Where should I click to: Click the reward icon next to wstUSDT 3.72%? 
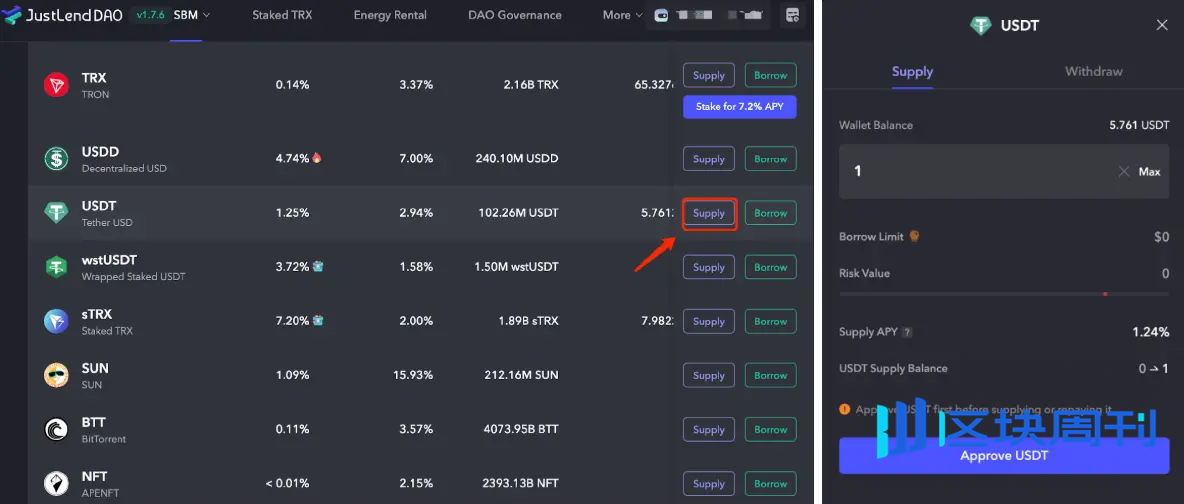click(318, 266)
